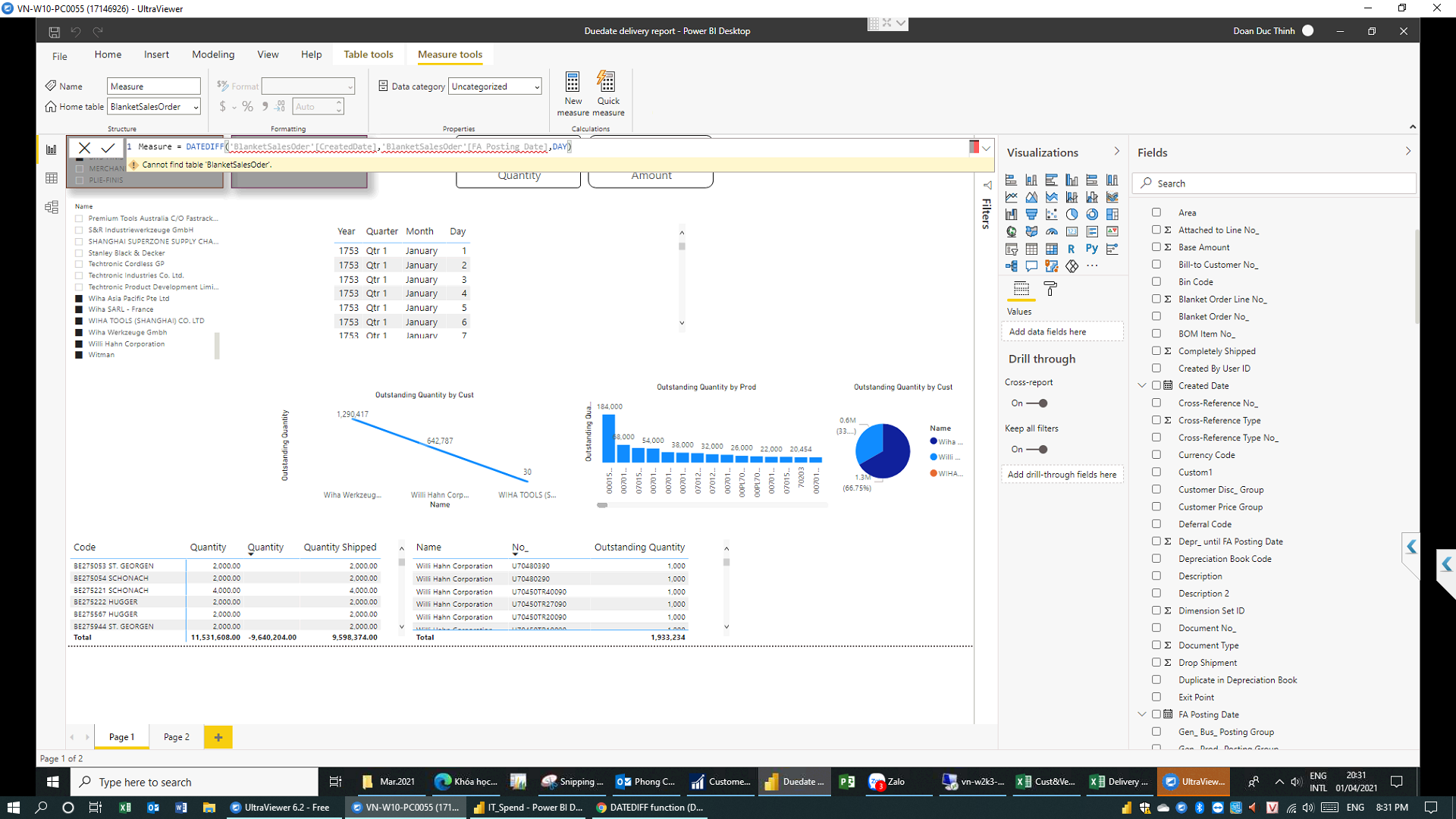Open the Data category dropdown
The height and width of the screenshot is (819, 1456).
[537, 86]
